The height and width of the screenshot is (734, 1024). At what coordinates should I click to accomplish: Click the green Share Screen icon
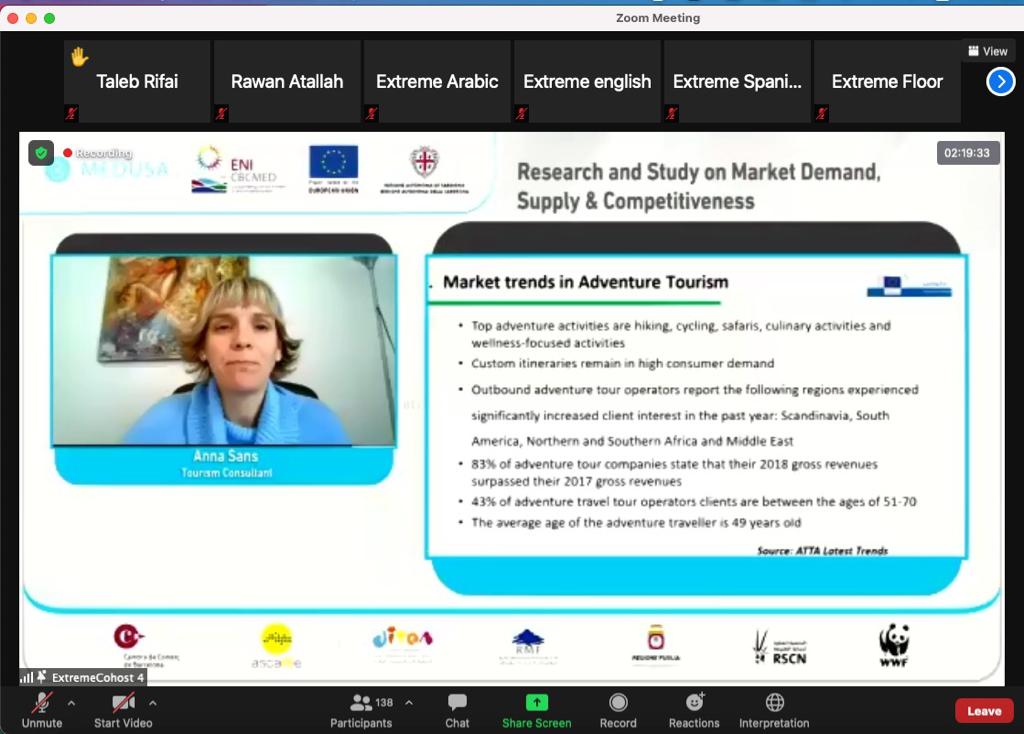(537, 703)
